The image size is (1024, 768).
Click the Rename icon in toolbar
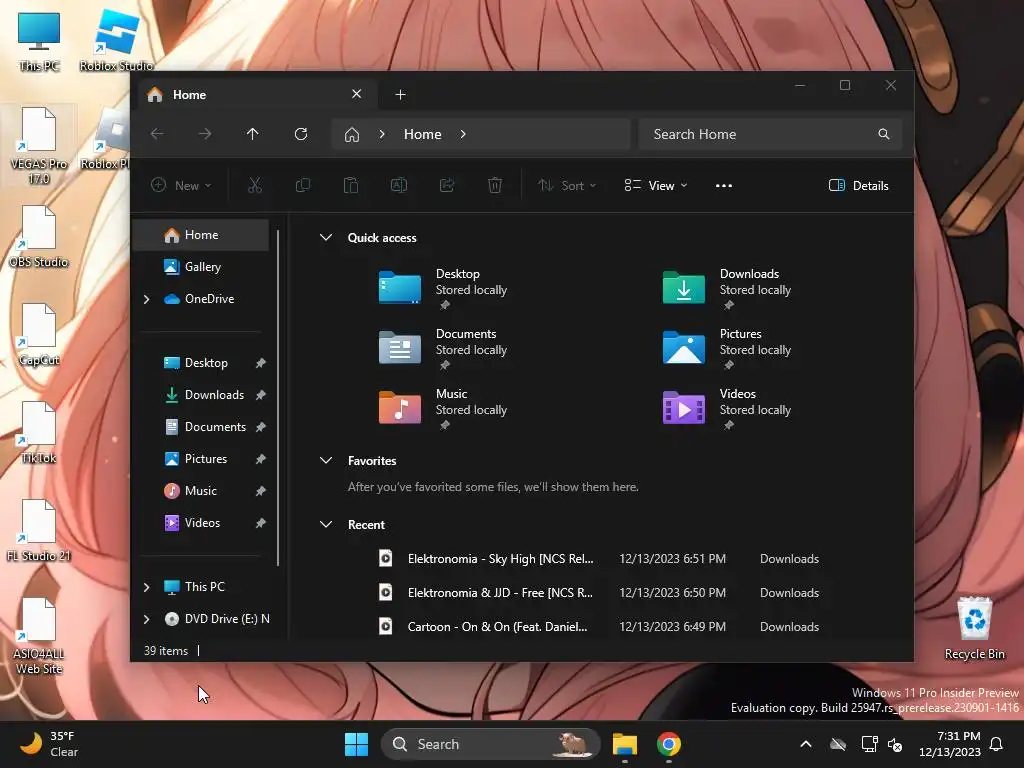(x=399, y=185)
